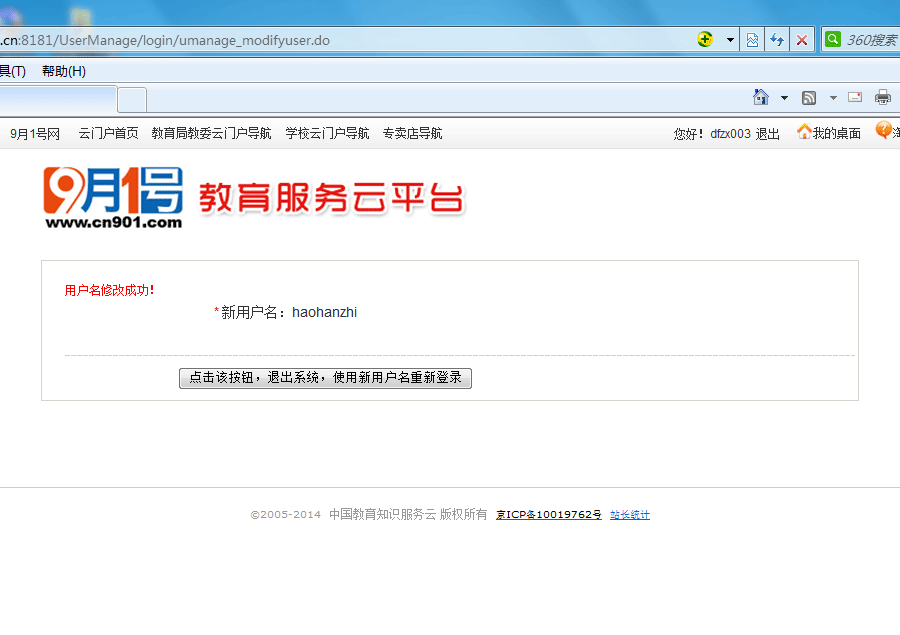Click the 京ICP备10019762号 footer link

[549, 515]
